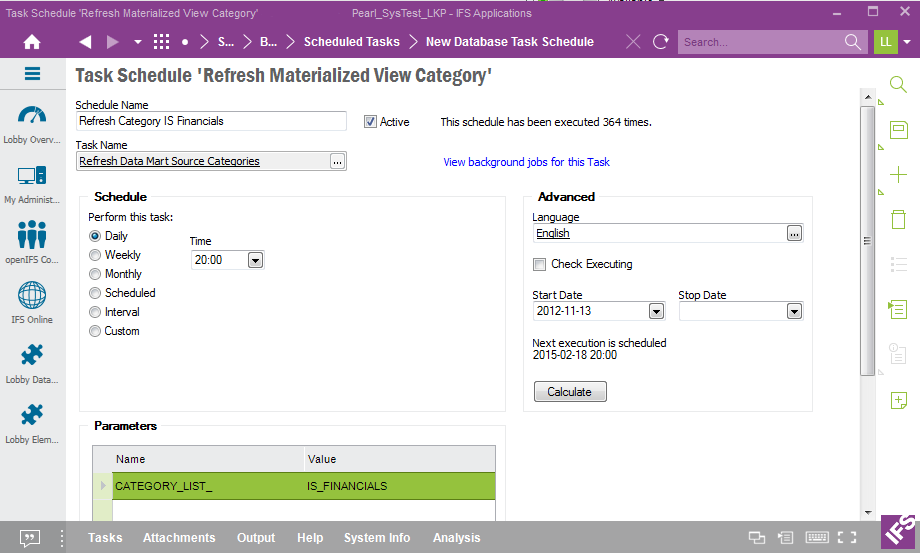Click the plus (new) icon in the right toolbar

click(x=898, y=174)
